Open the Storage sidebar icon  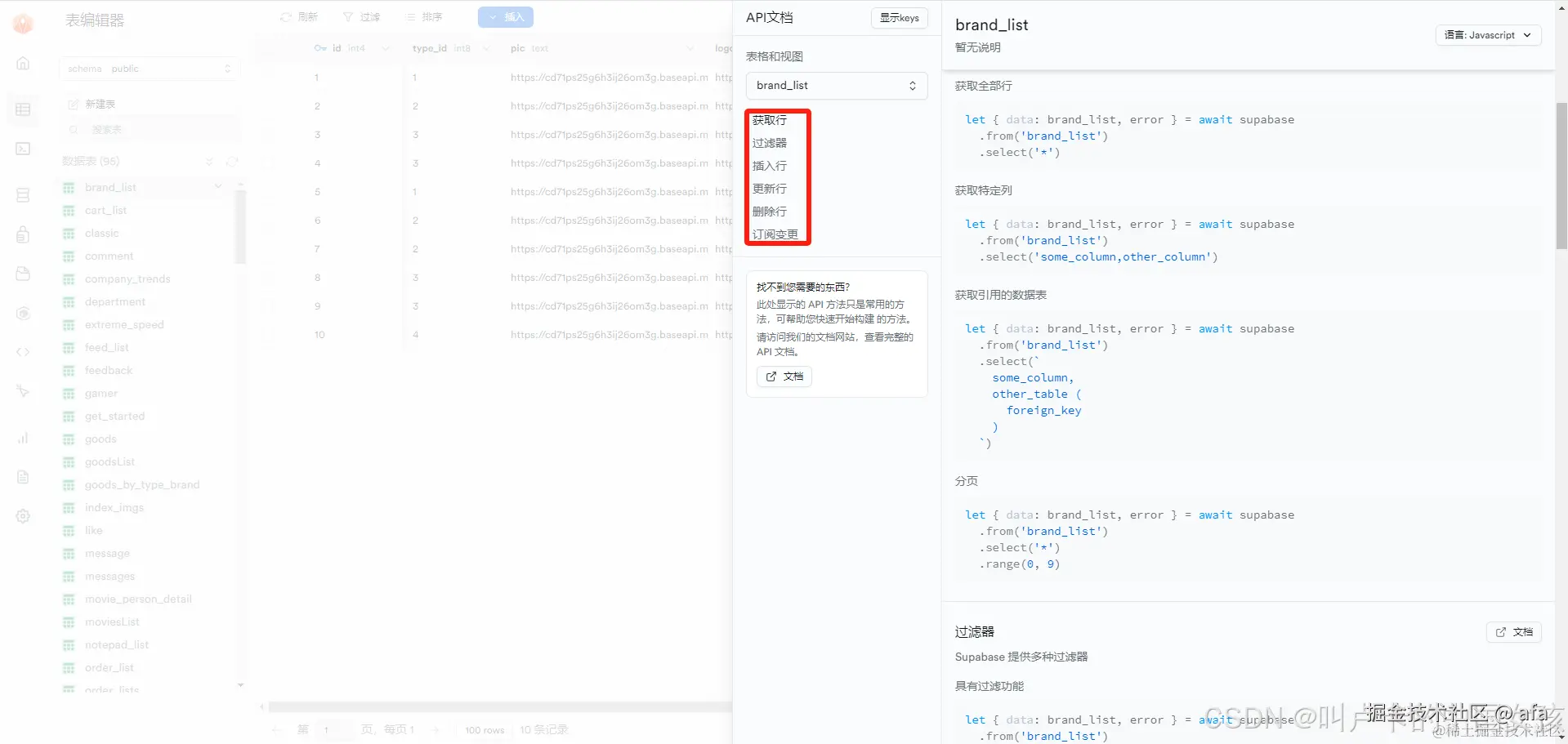[x=22, y=274]
